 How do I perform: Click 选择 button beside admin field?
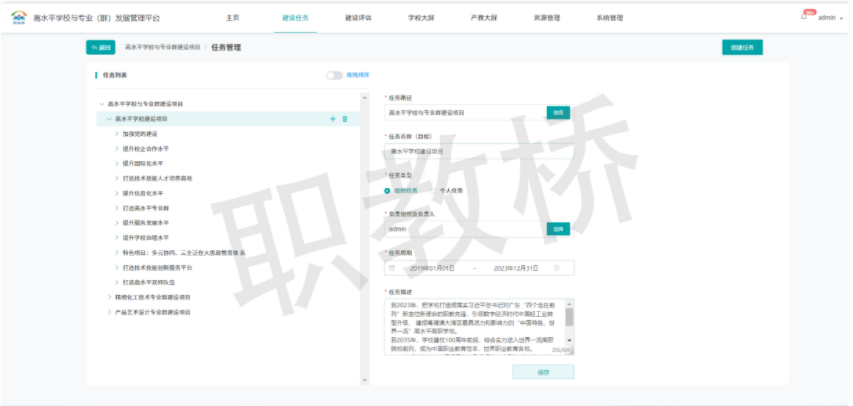[558, 229]
